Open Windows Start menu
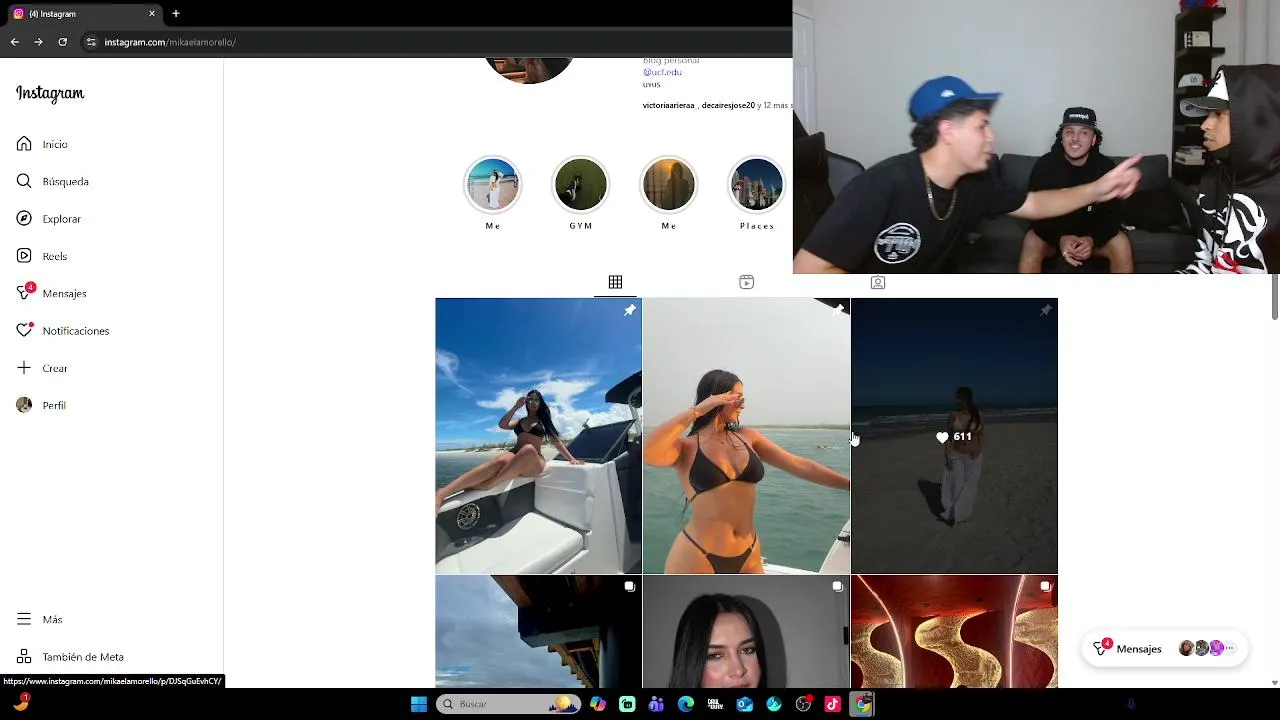 419,704
